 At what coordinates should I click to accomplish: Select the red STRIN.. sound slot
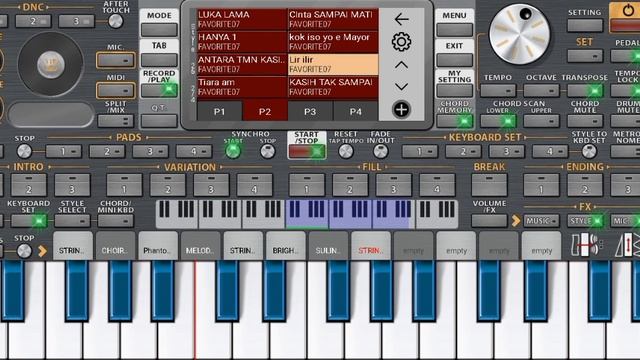click(371, 246)
